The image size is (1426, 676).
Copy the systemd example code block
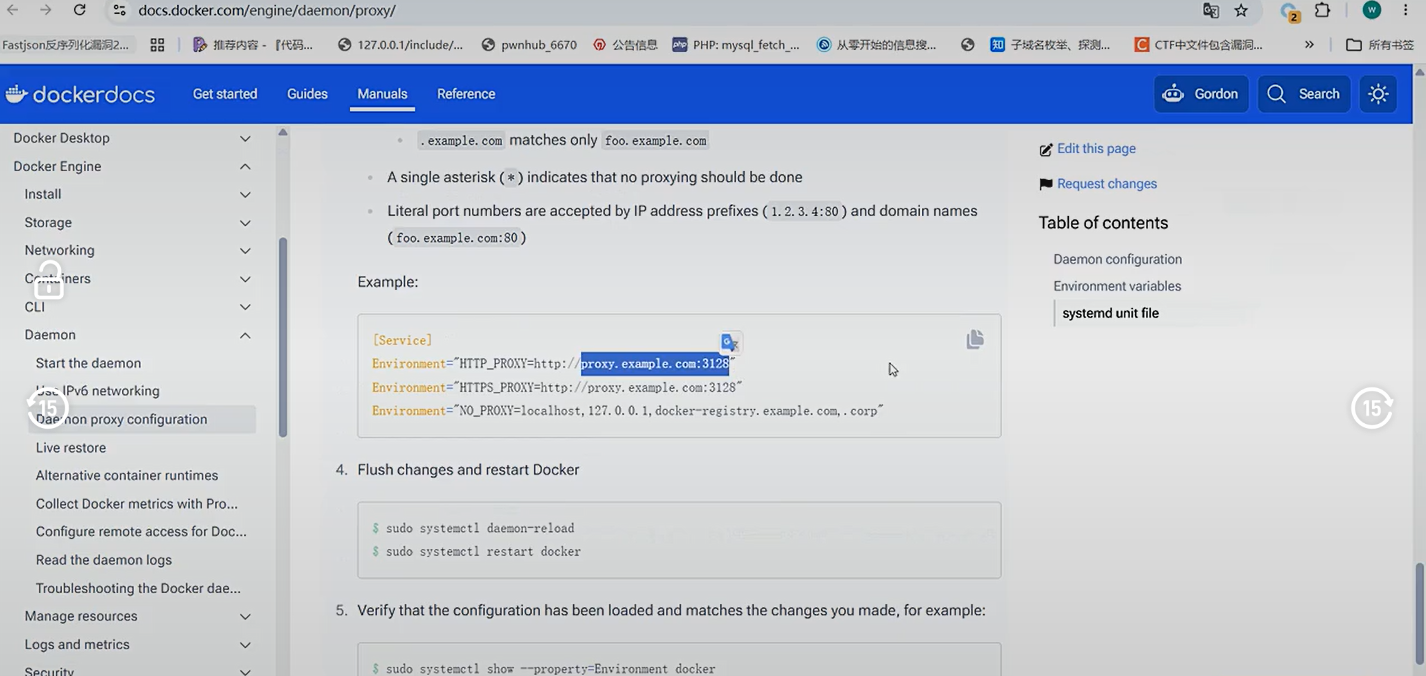coord(975,340)
